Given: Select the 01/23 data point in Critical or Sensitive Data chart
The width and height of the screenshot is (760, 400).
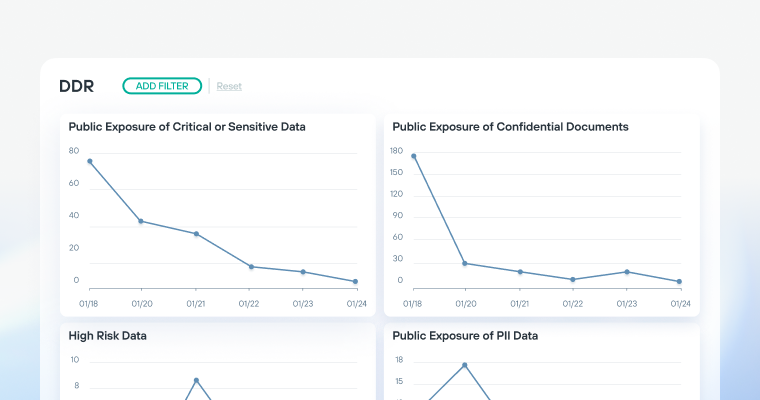Looking at the screenshot, I should click(x=303, y=272).
